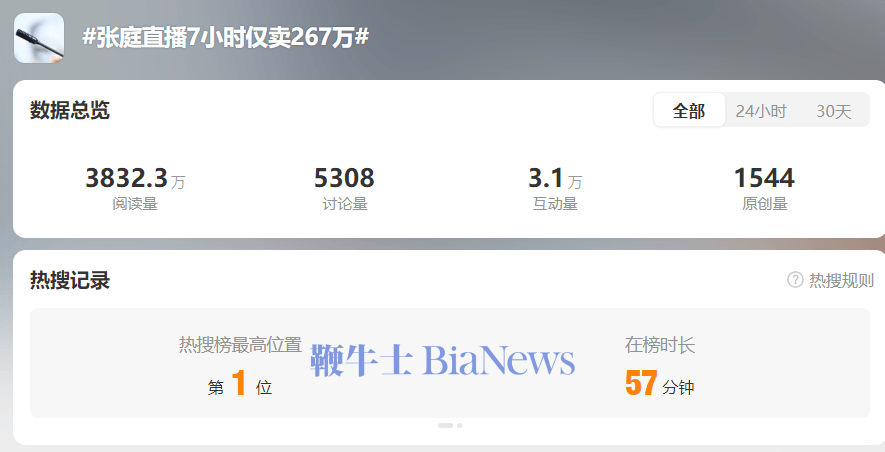Open the 热搜规则 link
885x452 pixels.
841,280
